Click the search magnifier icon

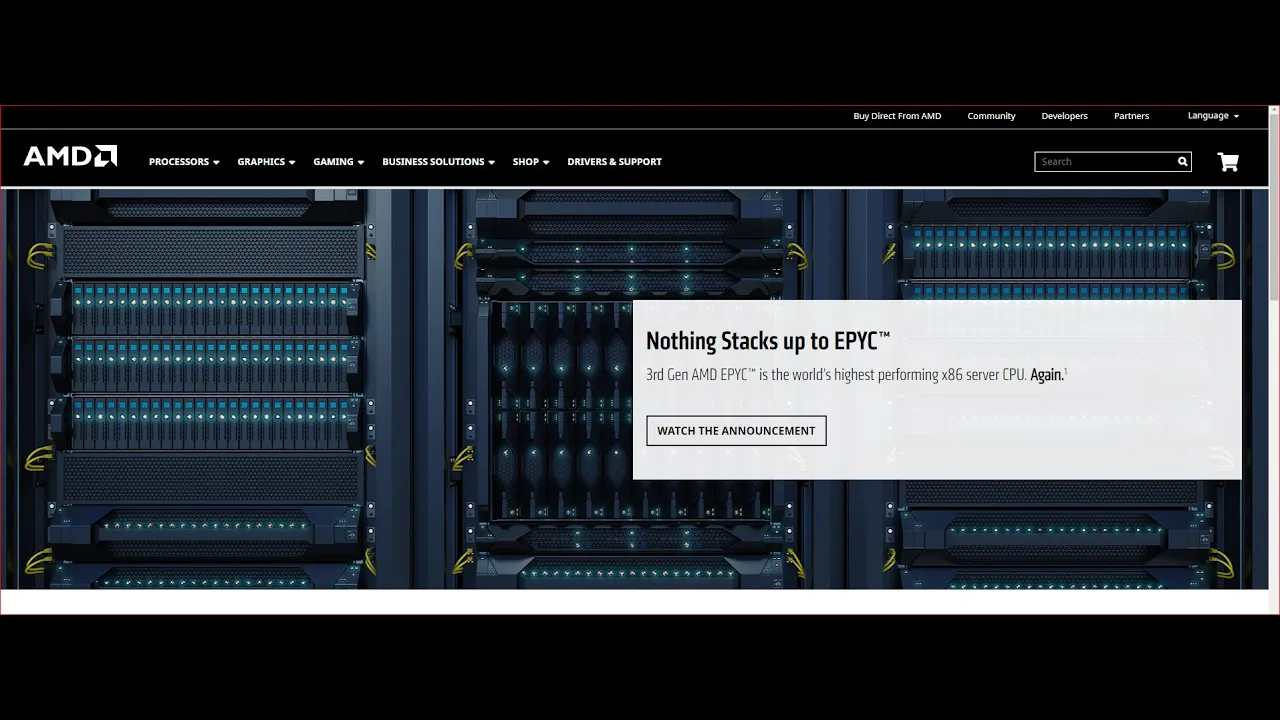[x=1182, y=162]
